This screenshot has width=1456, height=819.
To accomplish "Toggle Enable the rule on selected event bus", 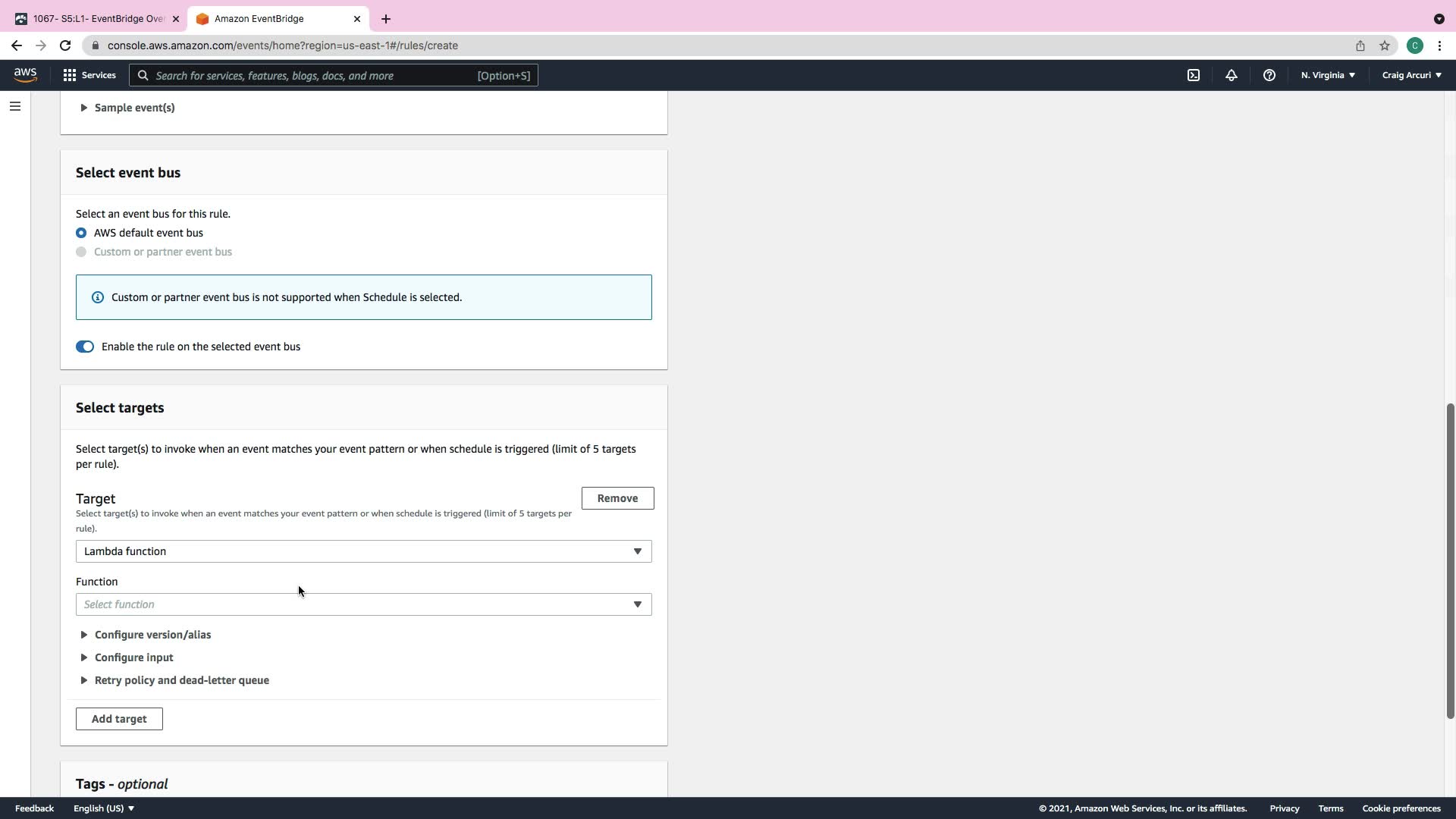I will click(x=85, y=347).
